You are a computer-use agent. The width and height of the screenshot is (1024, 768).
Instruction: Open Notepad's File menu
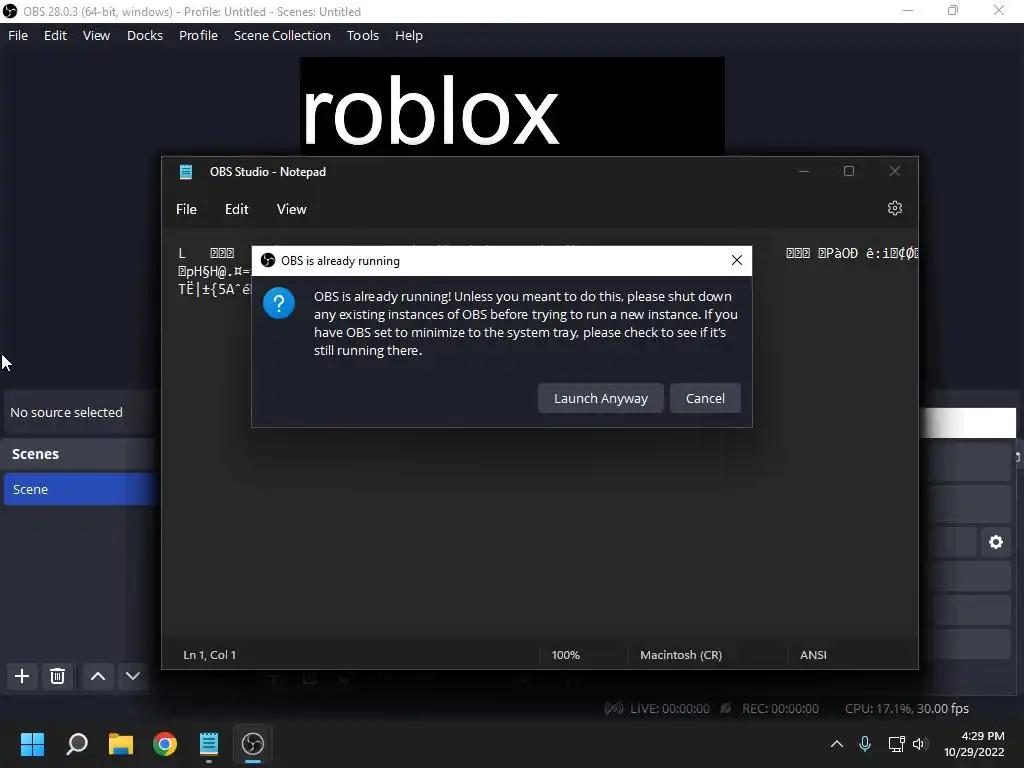[186, 209]
